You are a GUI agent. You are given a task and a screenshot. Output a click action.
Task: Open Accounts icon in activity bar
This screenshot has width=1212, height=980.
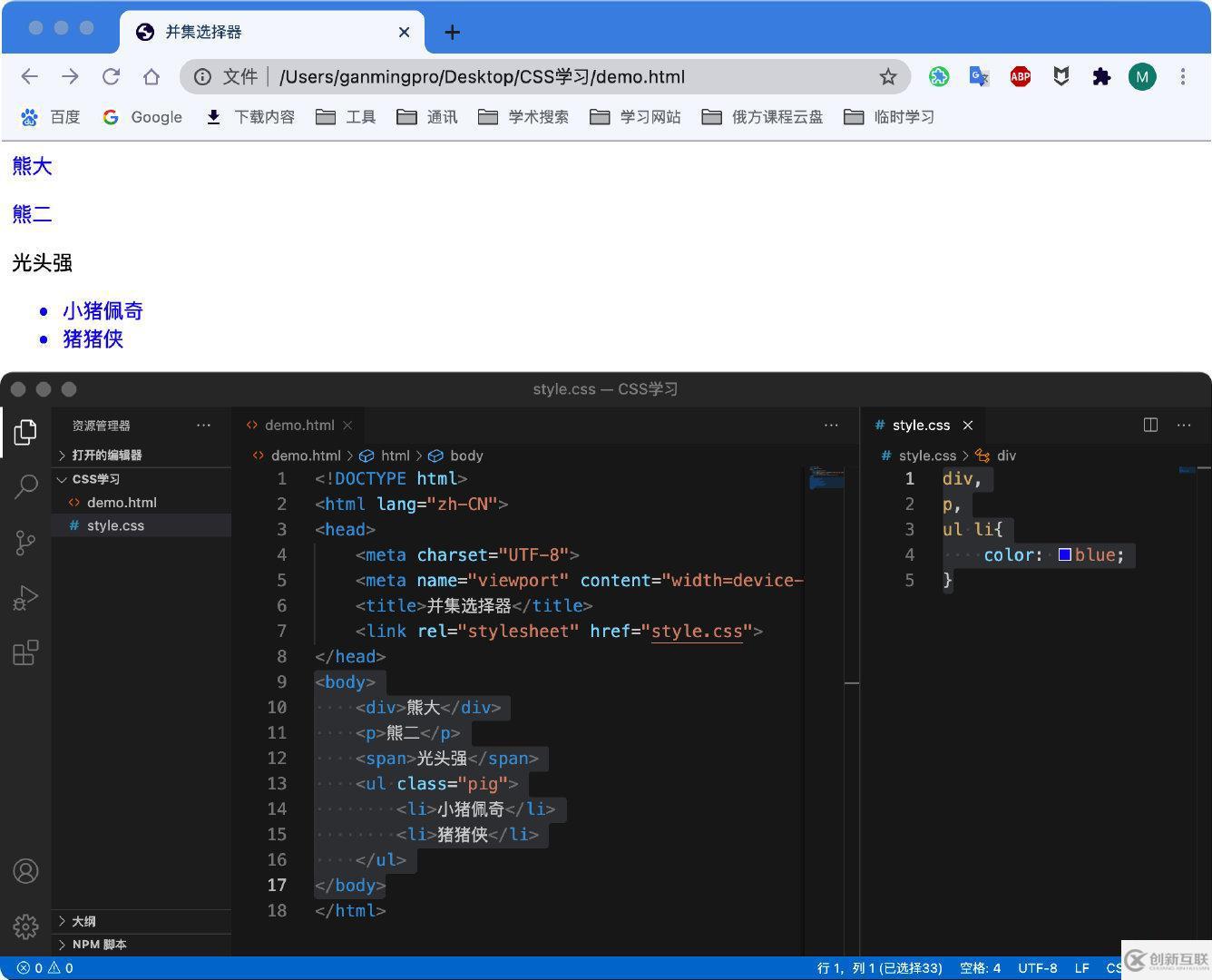pyautogui.click(x=25, y=871)
